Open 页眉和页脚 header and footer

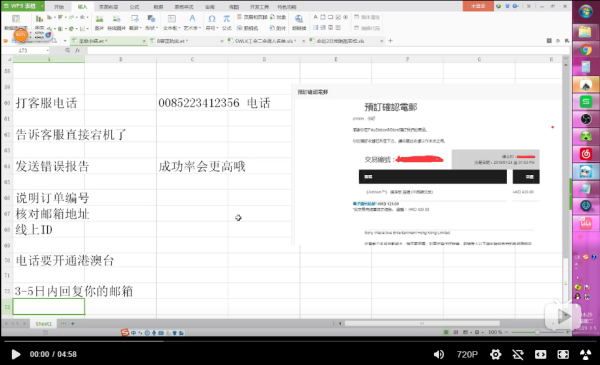coord(252,17)
